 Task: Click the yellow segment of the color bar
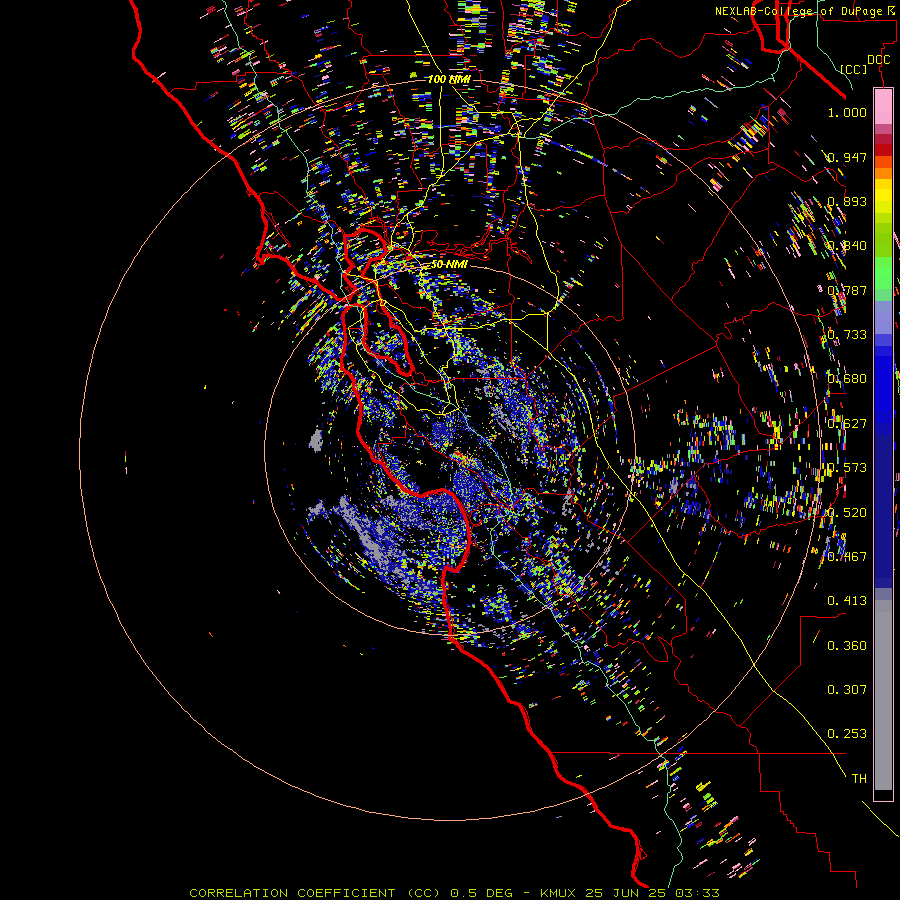tap(883, 196)
